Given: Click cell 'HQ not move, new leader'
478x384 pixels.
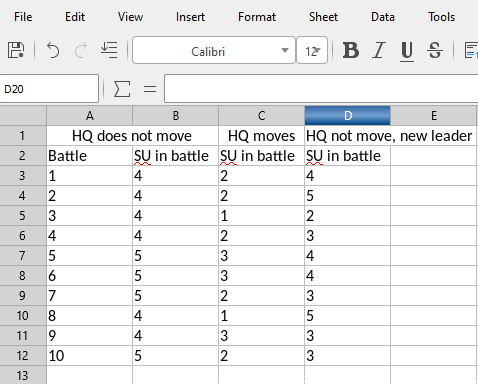Looking at the screenshot, I should [x=391, y=136].
